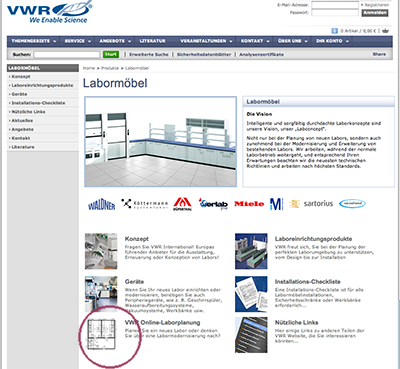Screen dimensions: 400x369
Task: Open the VWR Online-Laborplanung heading link
Action: tap(163, 322)
